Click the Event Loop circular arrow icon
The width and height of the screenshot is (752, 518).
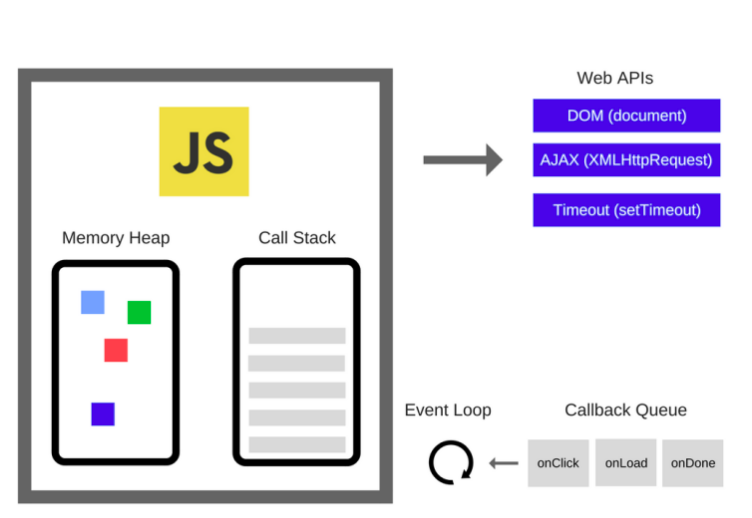(x=451, y=462)
